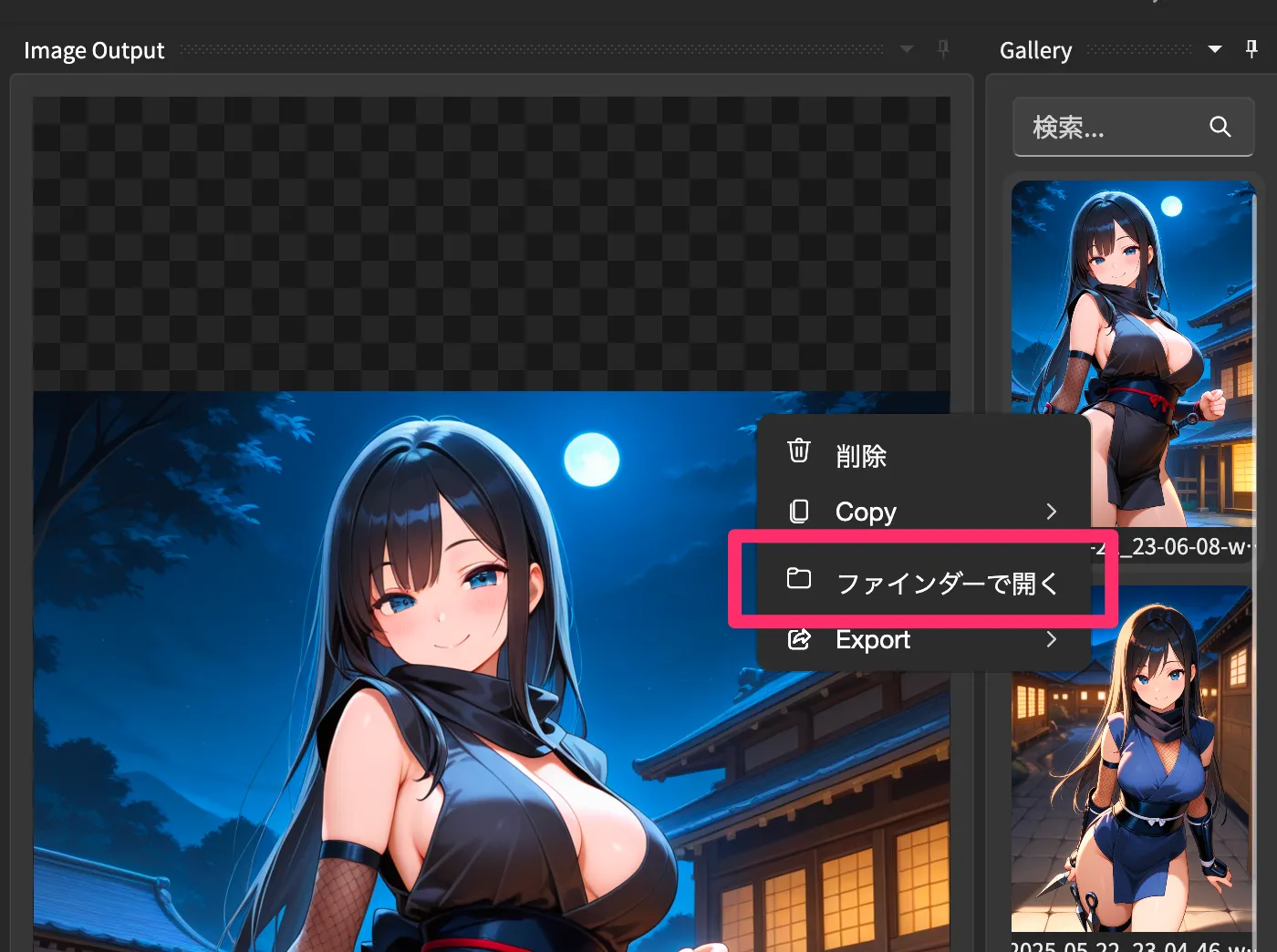The height and width of the screenshot is (952, 1277).
Task: Focus the 検索... search field
Action: [1133, 127]
